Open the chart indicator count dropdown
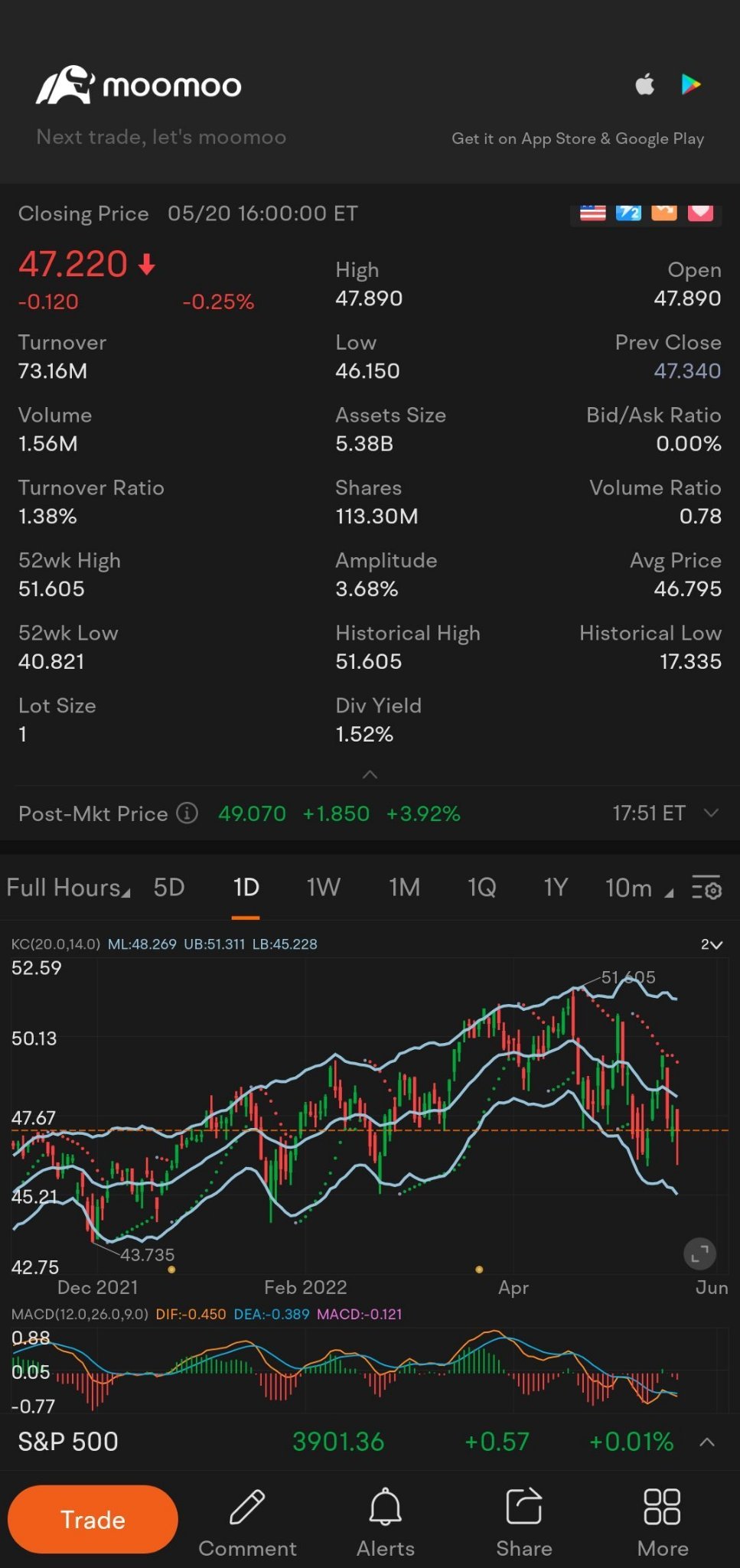The height and width of the screenshot is (1568, 740). coord(712,944)
